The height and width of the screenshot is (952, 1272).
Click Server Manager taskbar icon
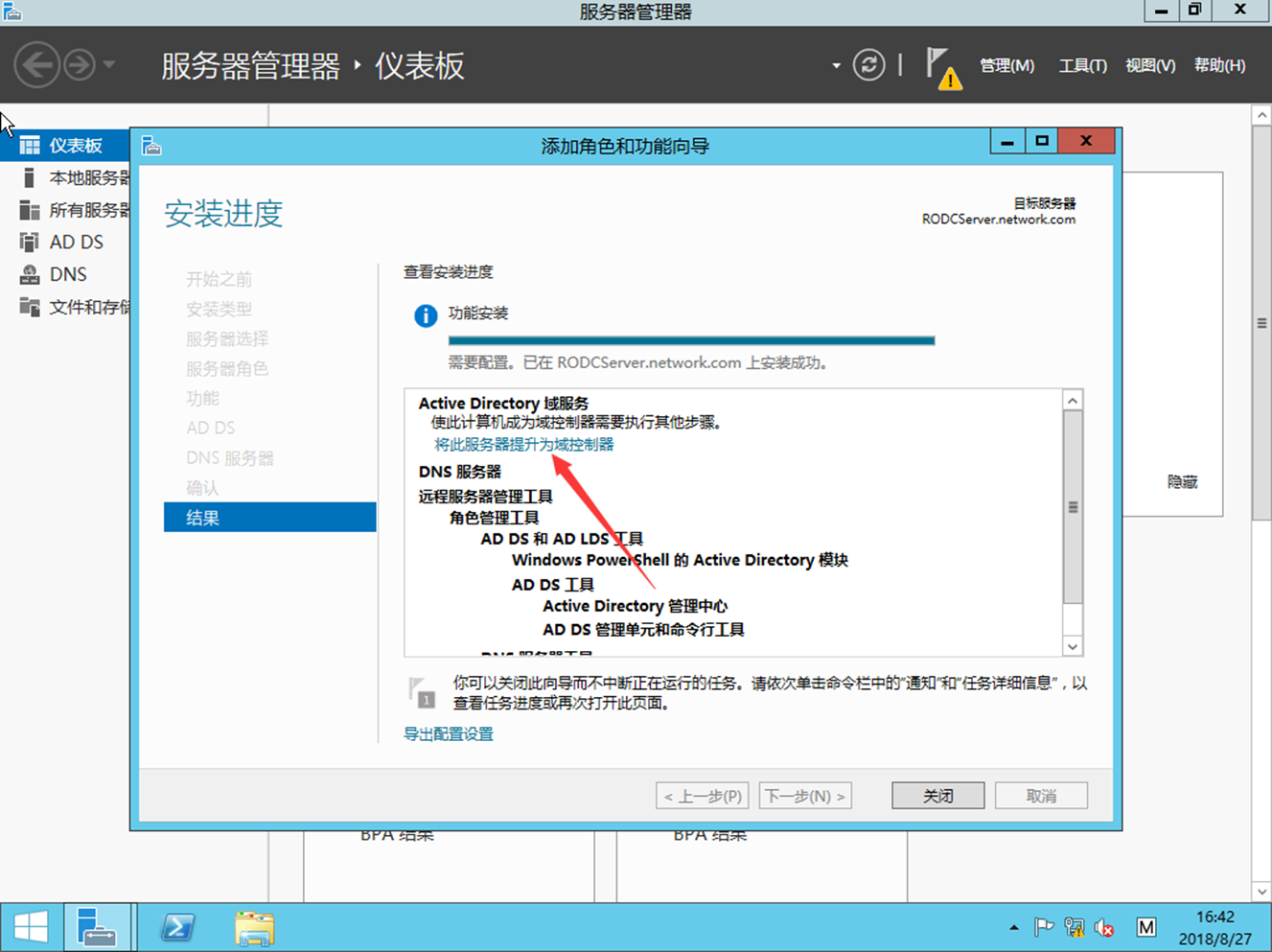[x=96, y=927]
